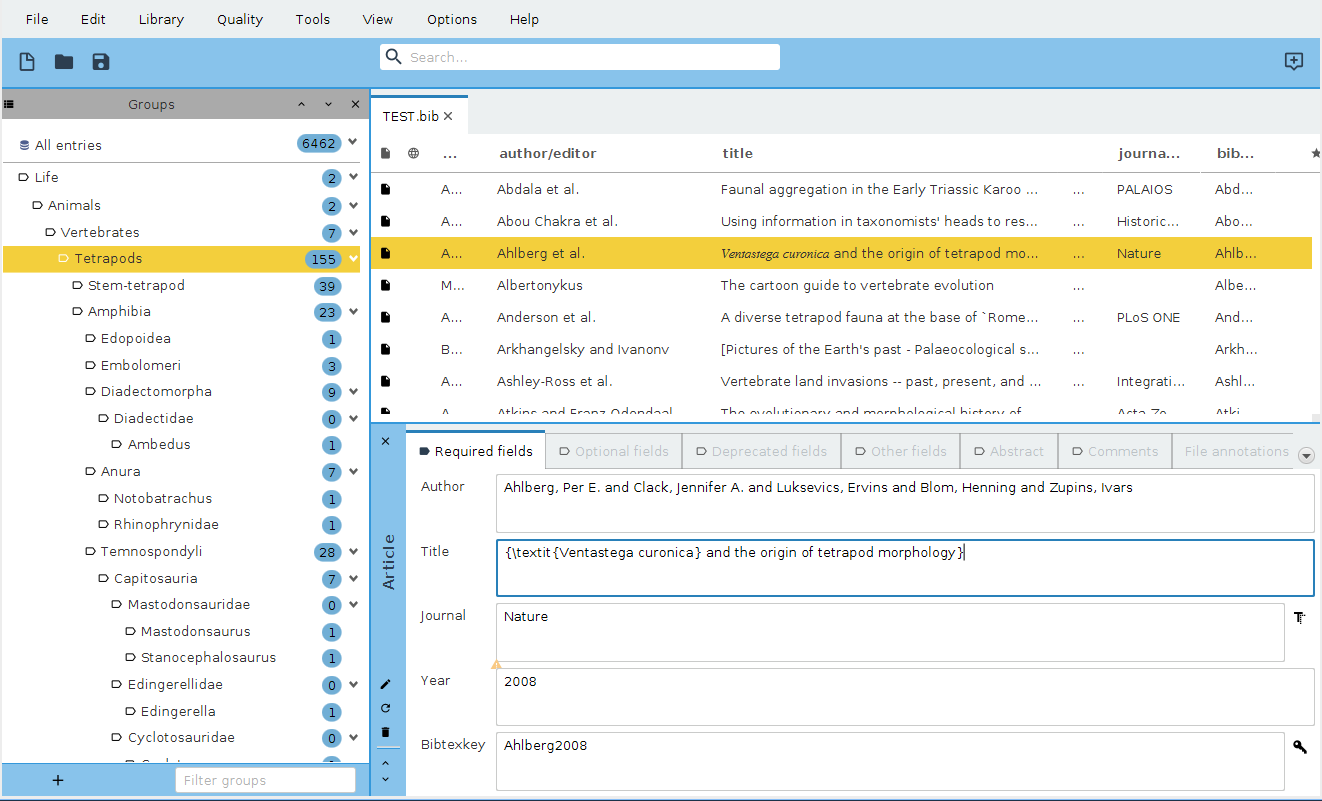This screenshot has height=801, width=1322.
Task: Close the TEST.bib tab
Action: (x=448, y=116)
